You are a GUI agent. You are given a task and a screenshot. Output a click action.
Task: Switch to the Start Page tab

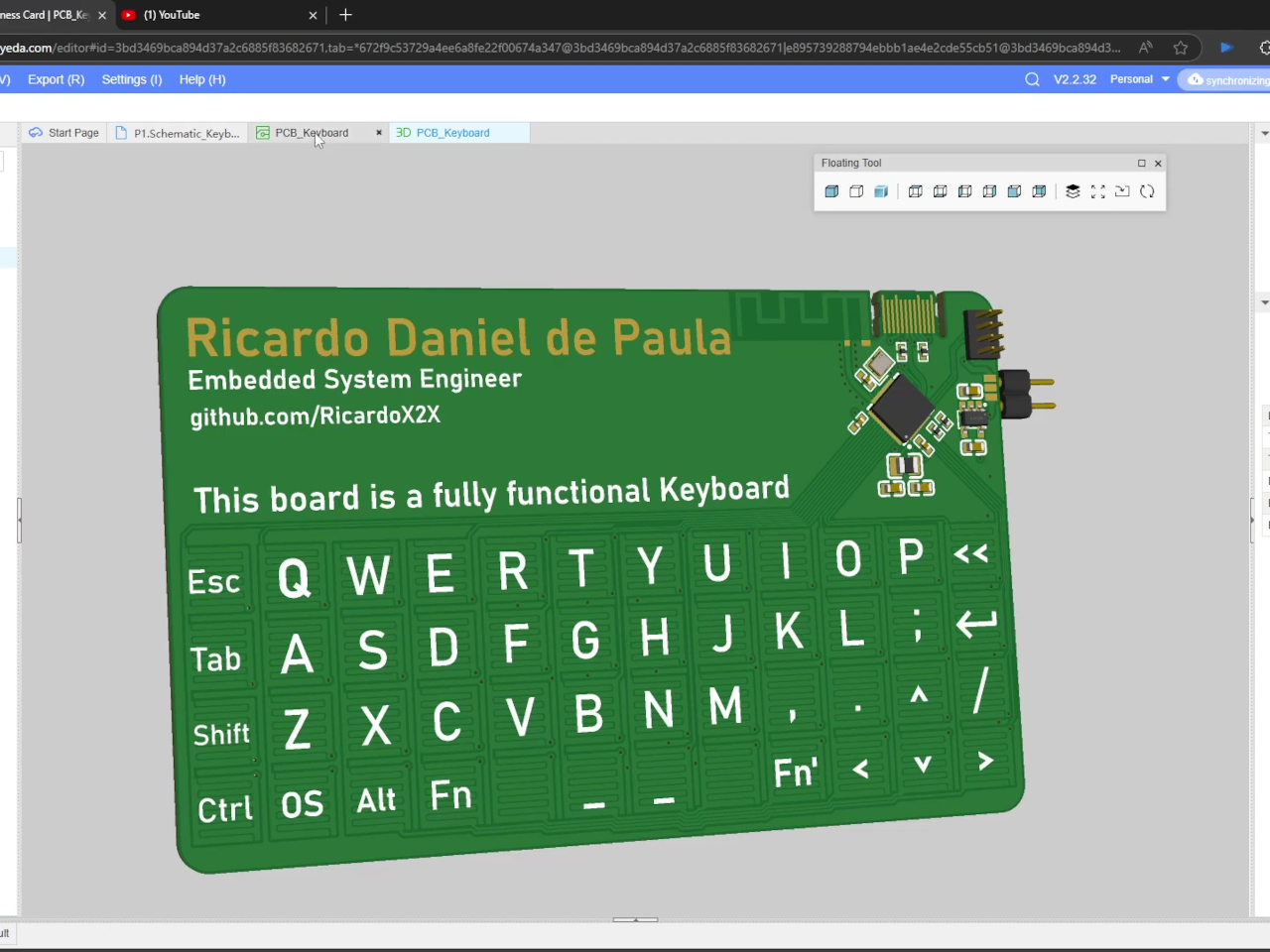coord(63,132)
